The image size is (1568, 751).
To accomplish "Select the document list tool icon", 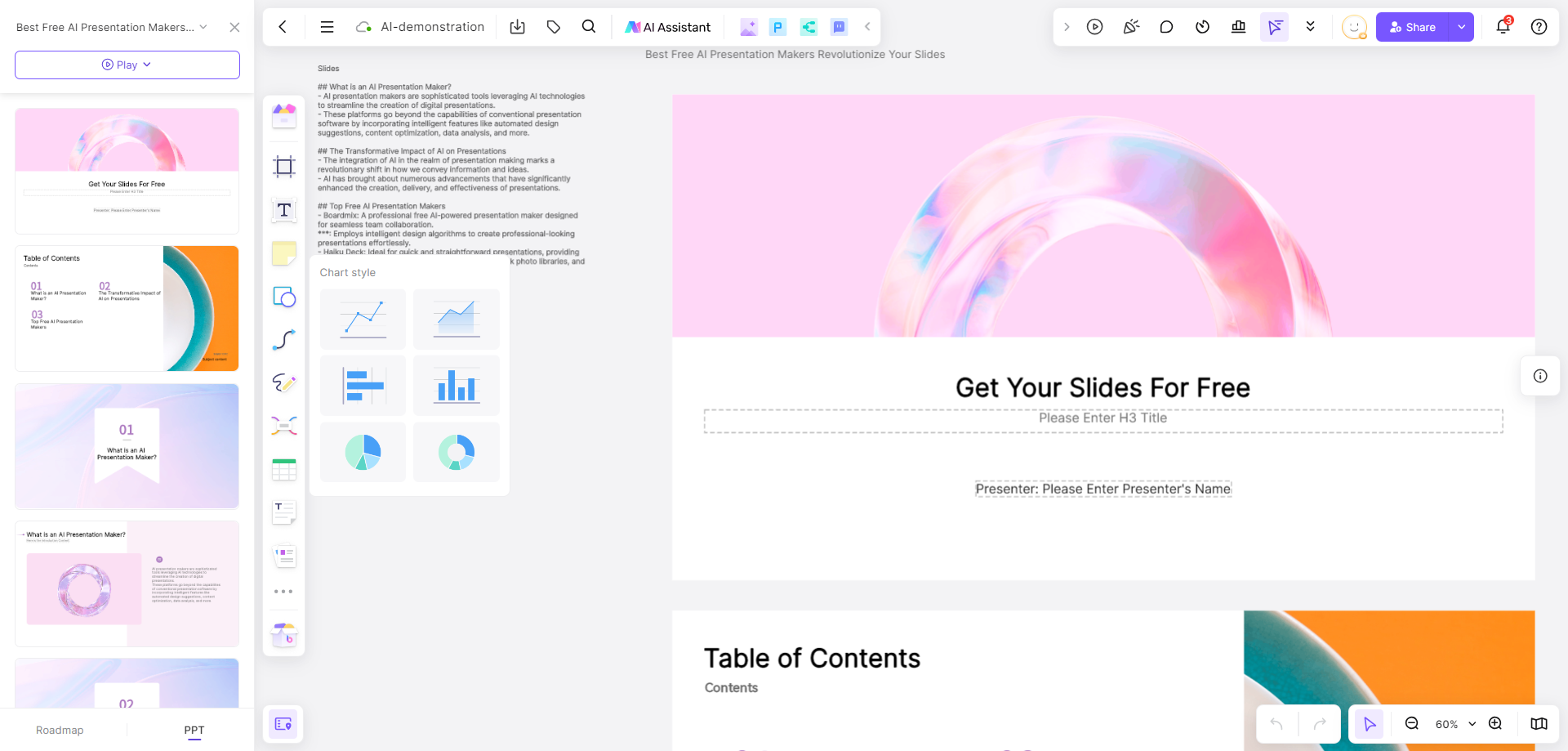I will pos(284,557).
